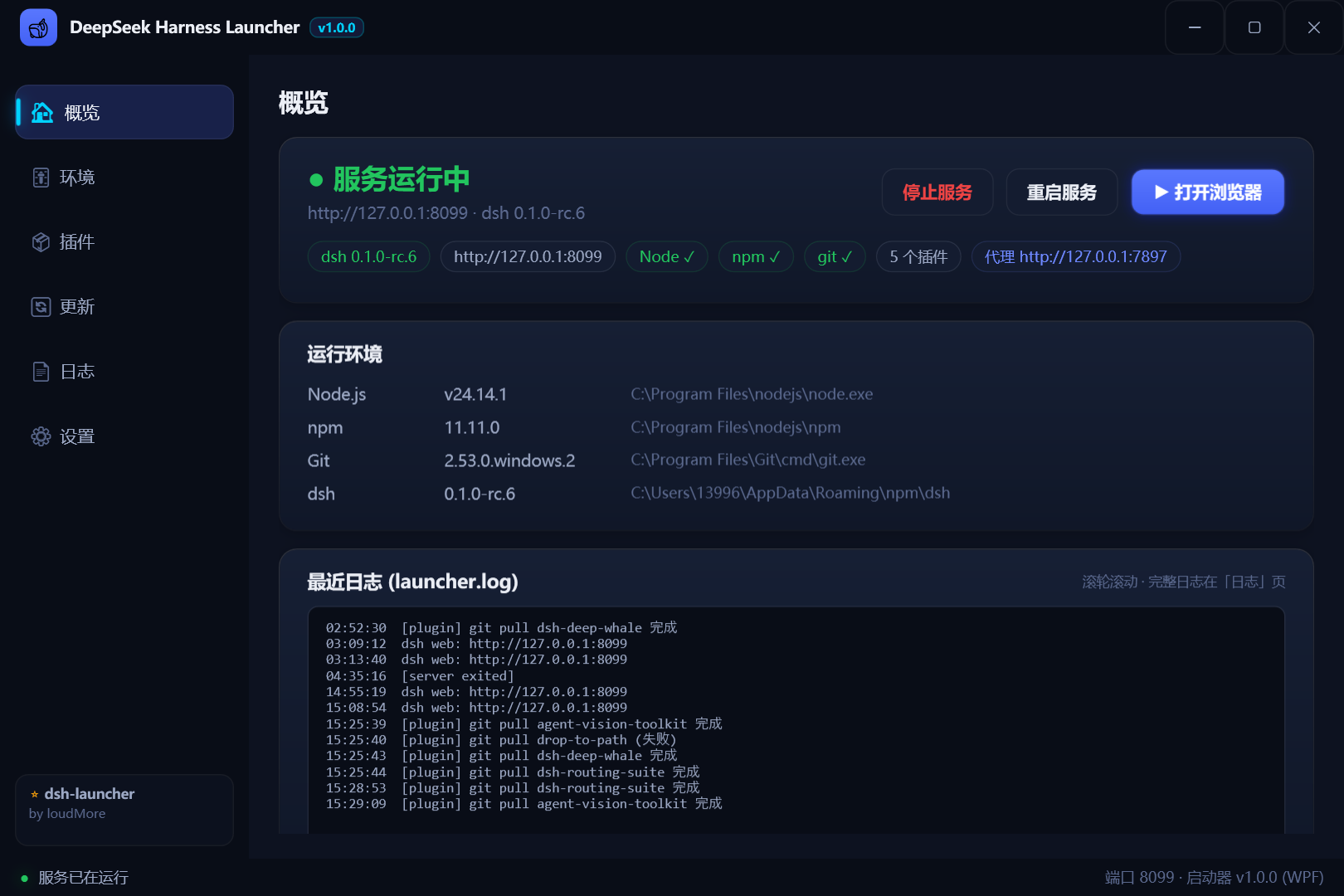Click the 5 个插件 chip
1344x896 pixels.
tap(918, 256)
